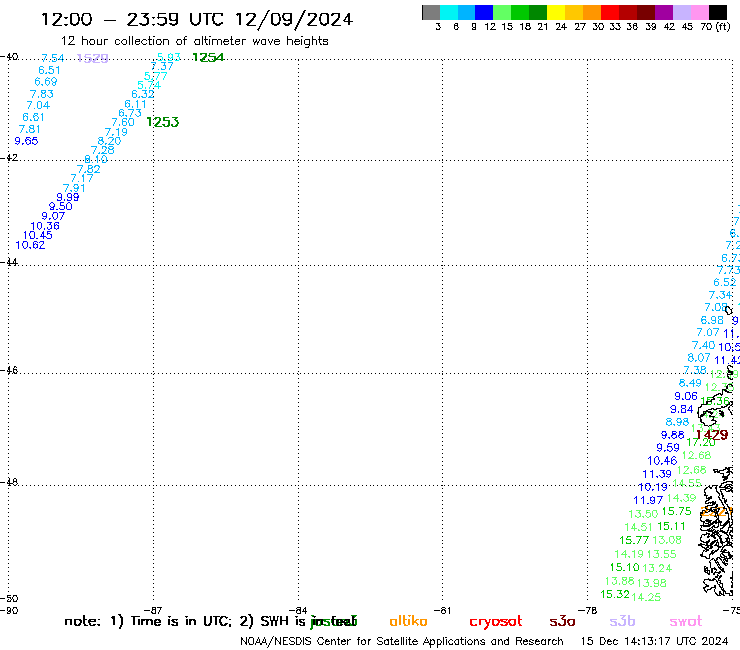This screenshot has height=650, width=740.
Task: Click the lavender time stamp '1529'
Action: point(92,58)
